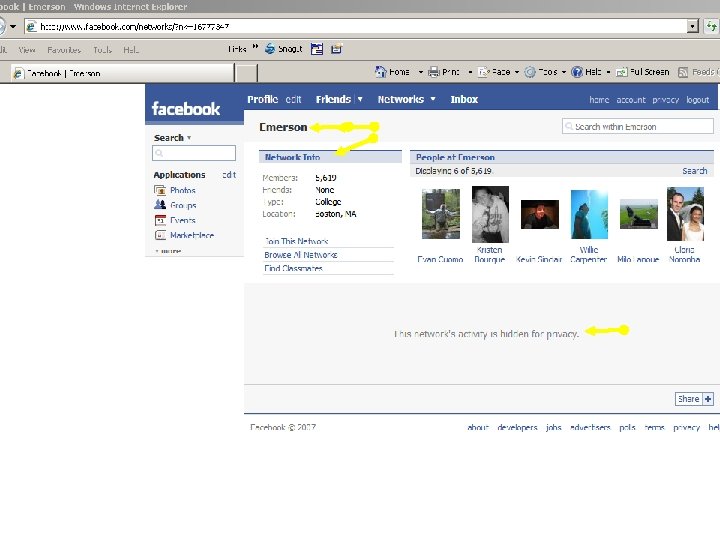This screenshot has height=540, width=720.
Task: Open the Home button dropdown arrow
Action: [x=420, y=72]
